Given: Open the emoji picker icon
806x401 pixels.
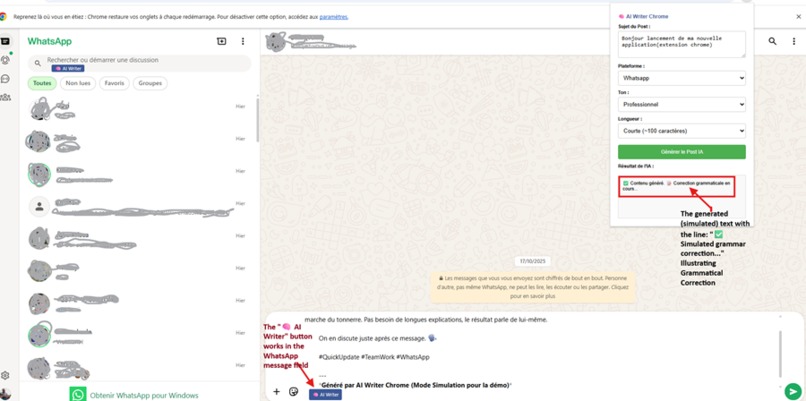Looking at the screenshot, I should tap(294, 392).
